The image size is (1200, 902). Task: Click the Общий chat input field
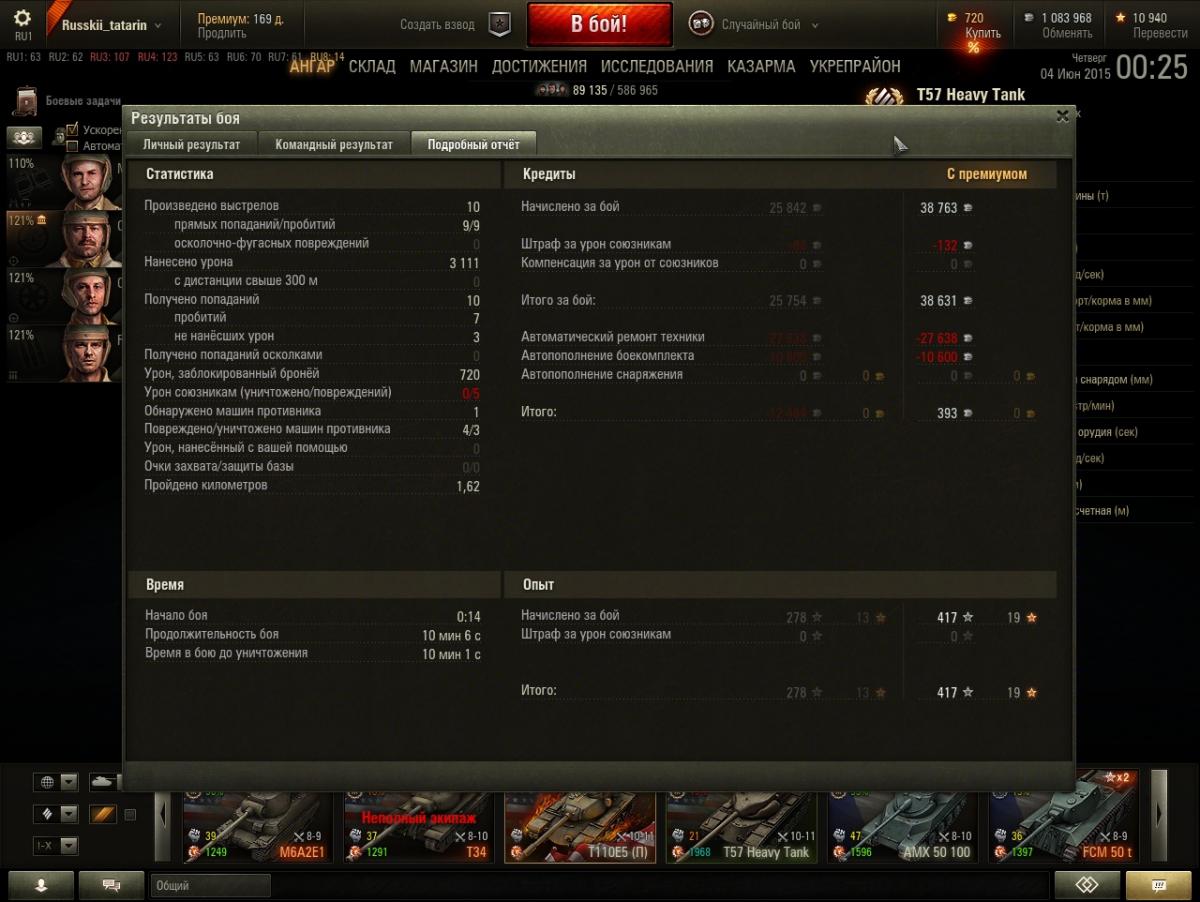[211, 885]
